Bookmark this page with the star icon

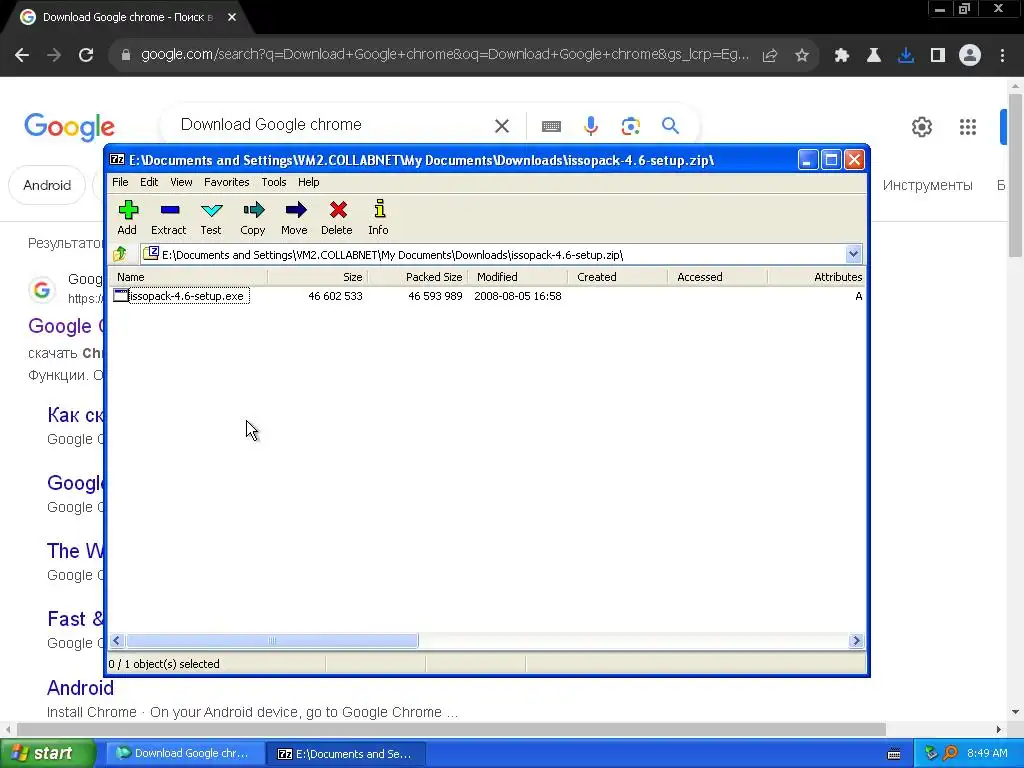(x=802, y=56)
